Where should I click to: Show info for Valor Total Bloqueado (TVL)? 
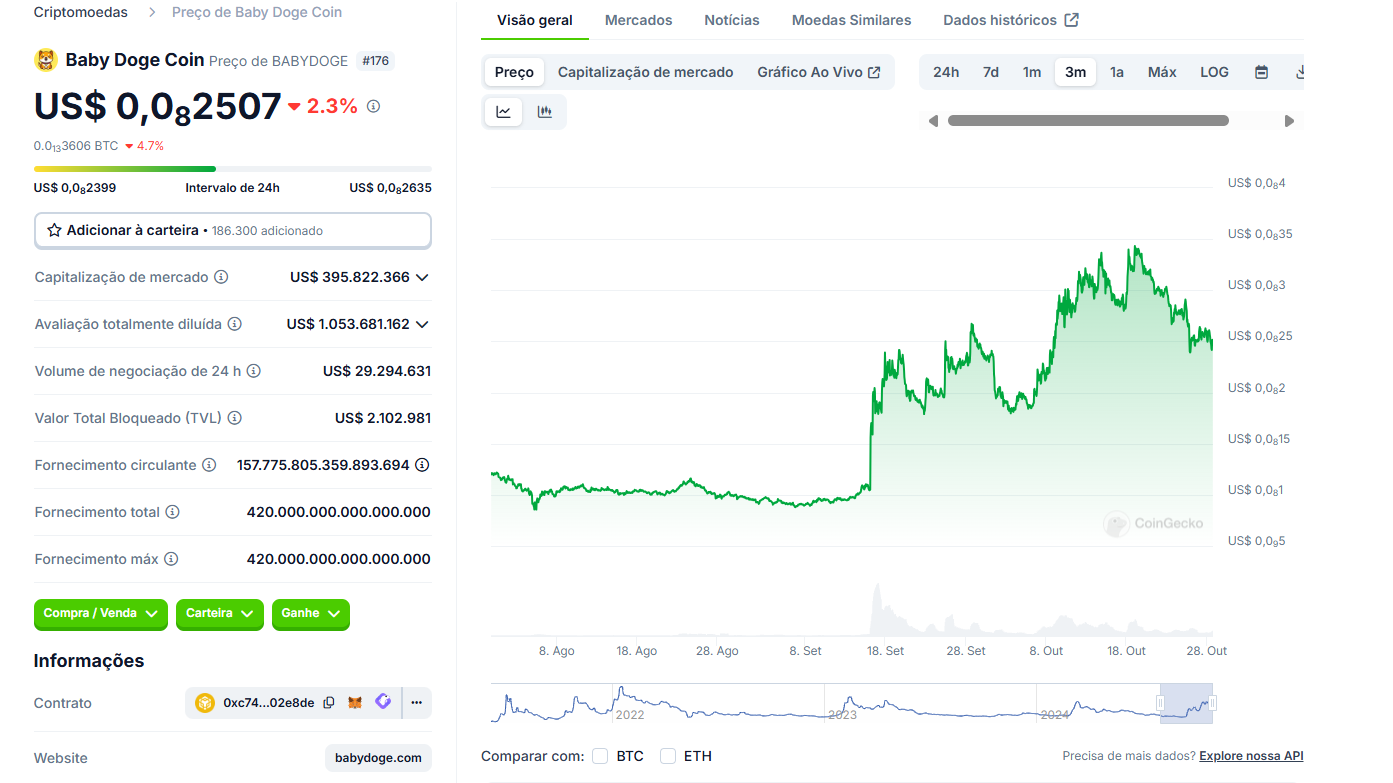point(234,418)
